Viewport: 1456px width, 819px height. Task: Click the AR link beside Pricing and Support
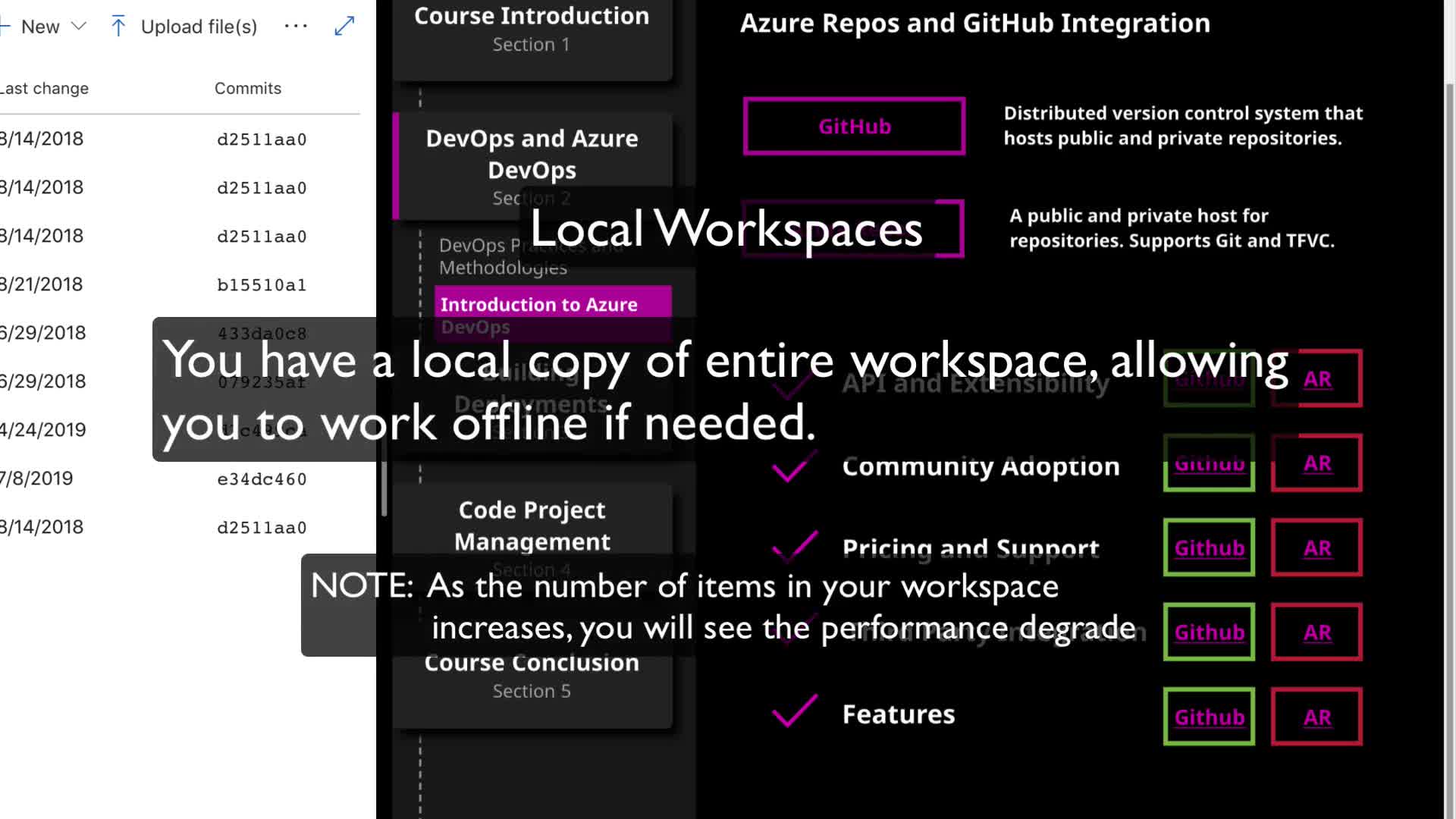(x=1316, y=548)
